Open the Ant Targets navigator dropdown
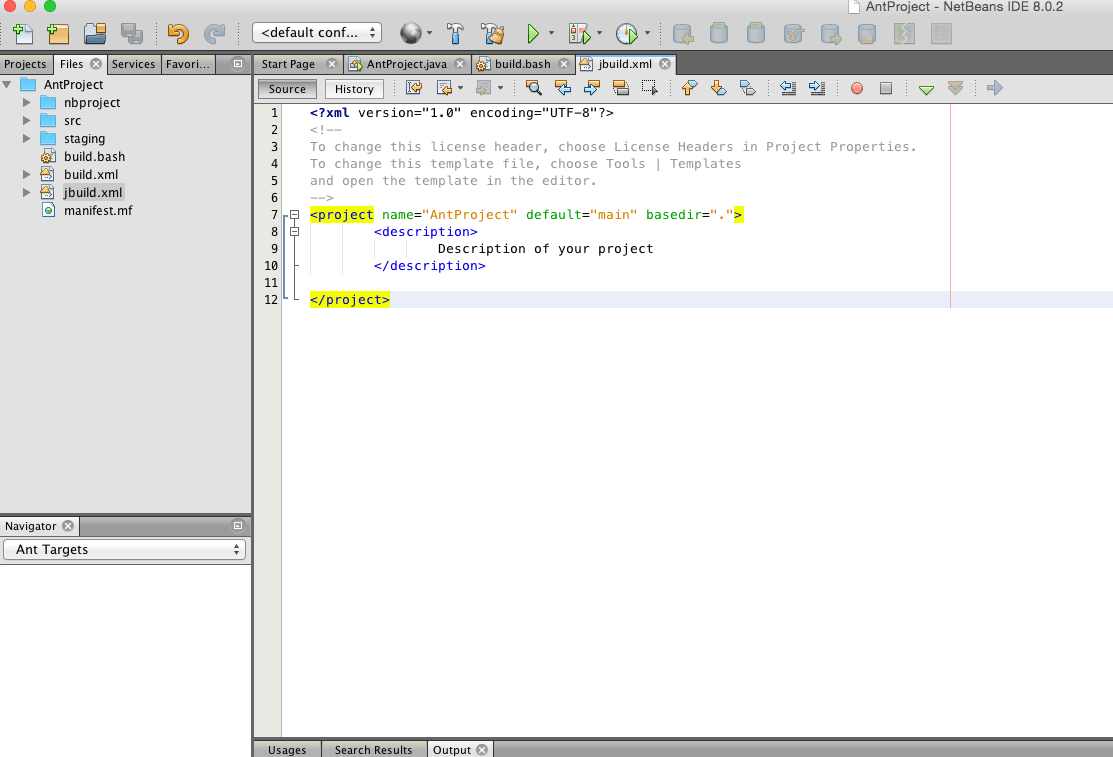 (125, 550)
